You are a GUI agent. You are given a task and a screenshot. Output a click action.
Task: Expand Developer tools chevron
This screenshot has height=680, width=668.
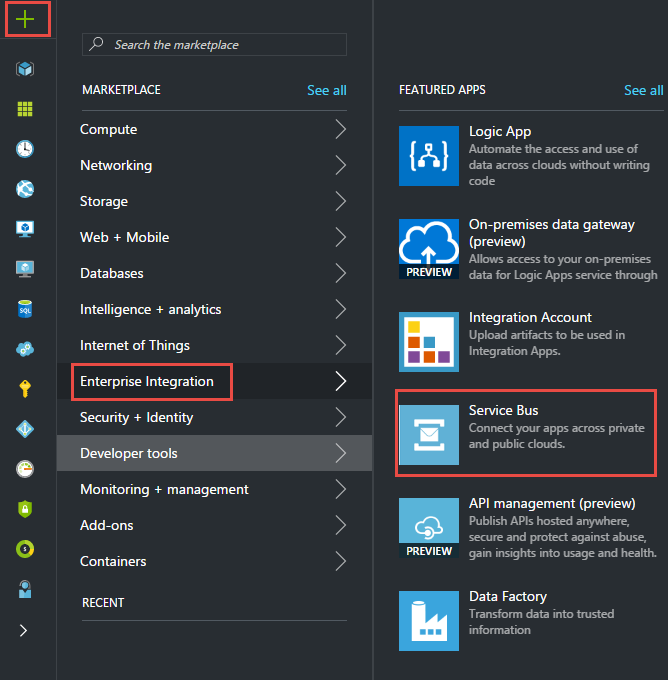click(341, 453)
